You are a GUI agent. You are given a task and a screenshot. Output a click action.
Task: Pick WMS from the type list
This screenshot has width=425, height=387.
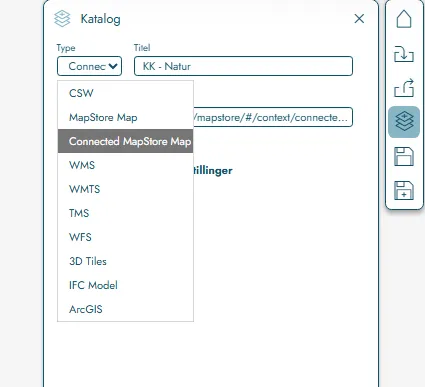coord(125,165)
